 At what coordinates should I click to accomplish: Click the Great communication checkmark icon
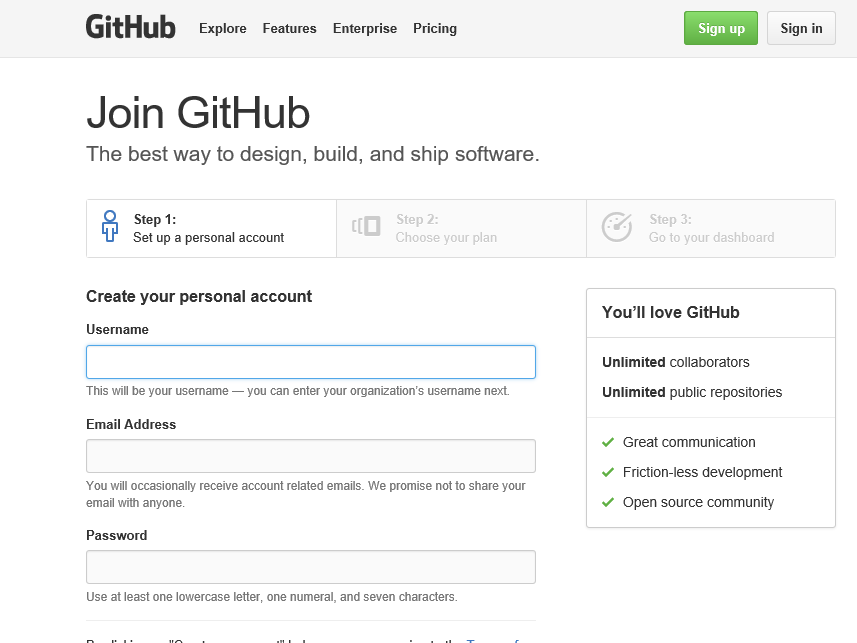(x=608, y=442)
